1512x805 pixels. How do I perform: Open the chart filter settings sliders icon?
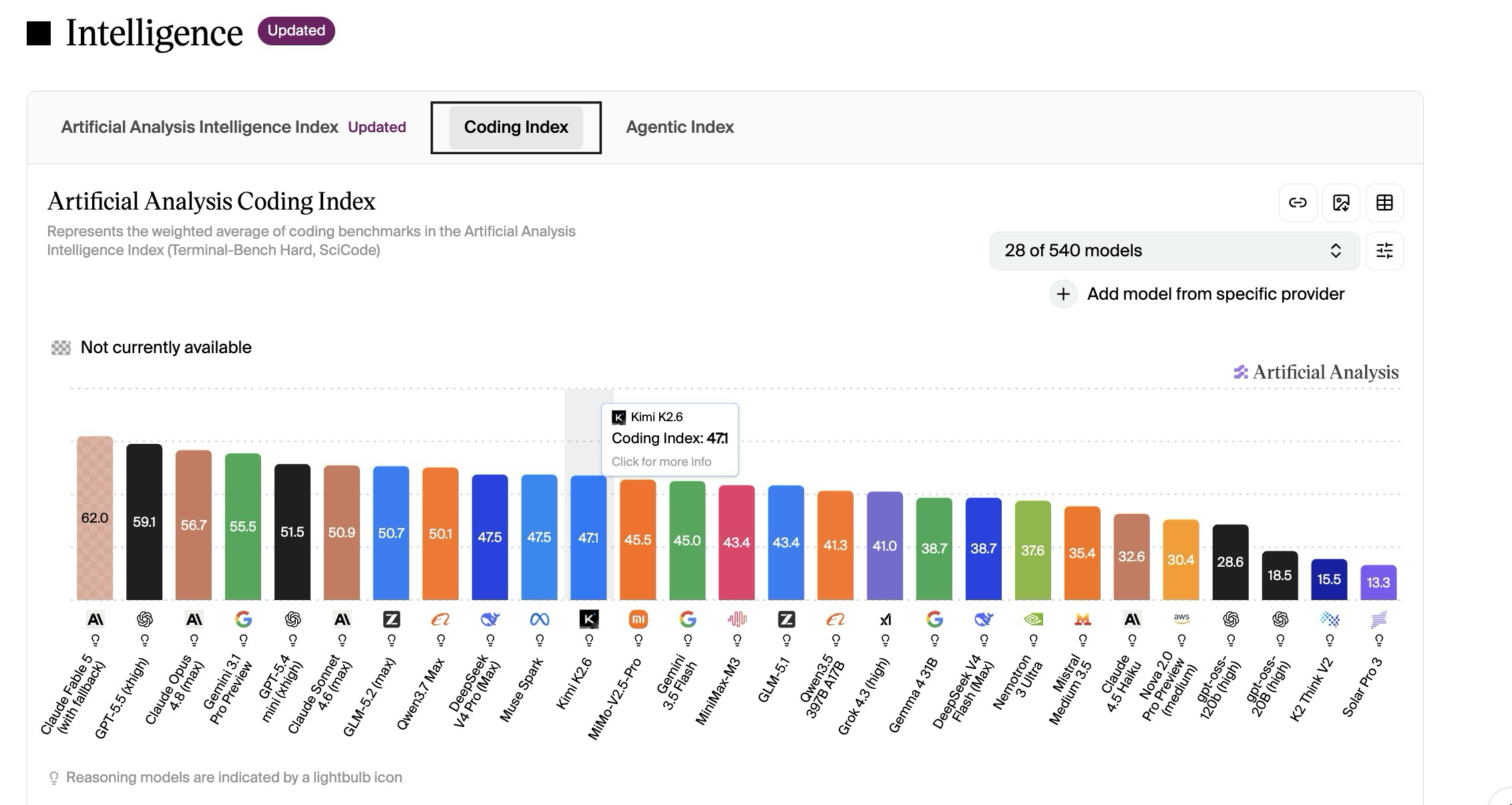tap(1384, 251)
